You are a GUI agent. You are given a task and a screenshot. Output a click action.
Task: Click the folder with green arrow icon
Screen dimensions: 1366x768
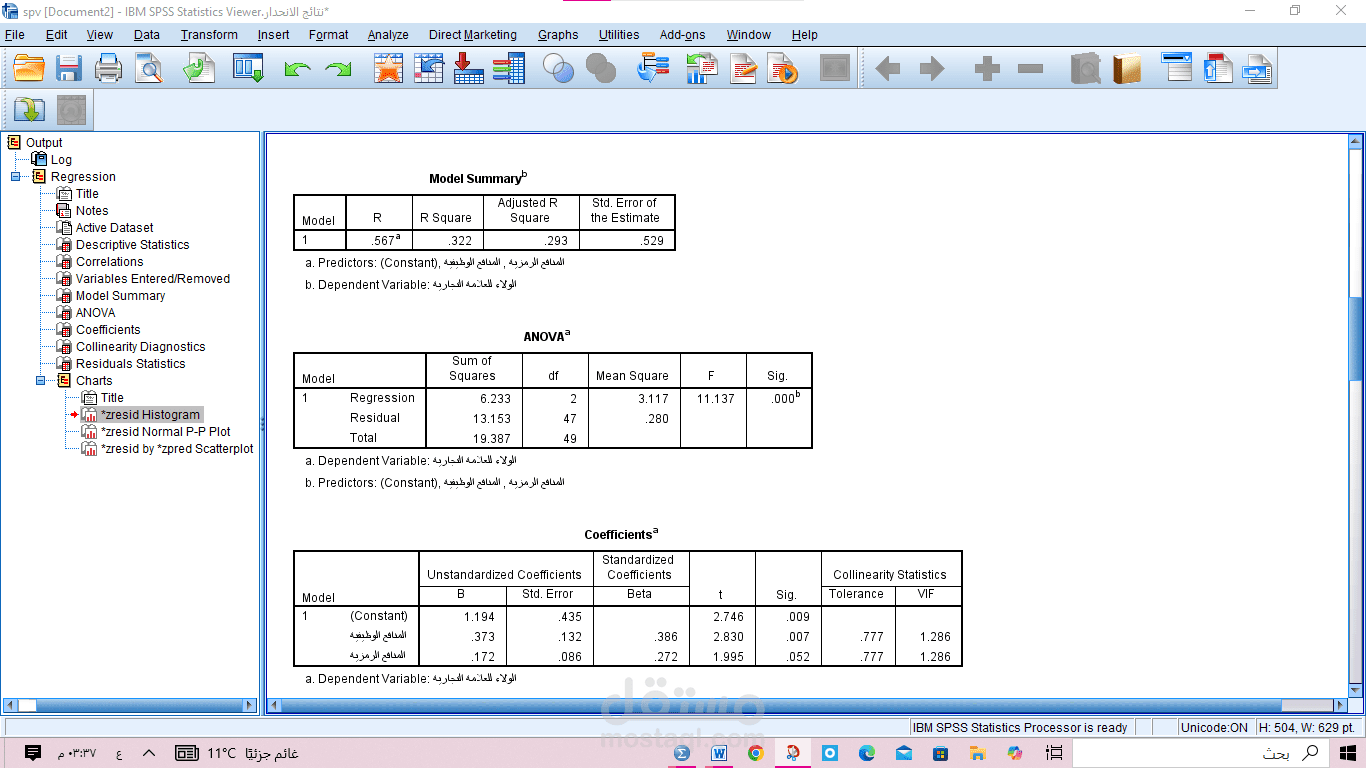(29, 109)
